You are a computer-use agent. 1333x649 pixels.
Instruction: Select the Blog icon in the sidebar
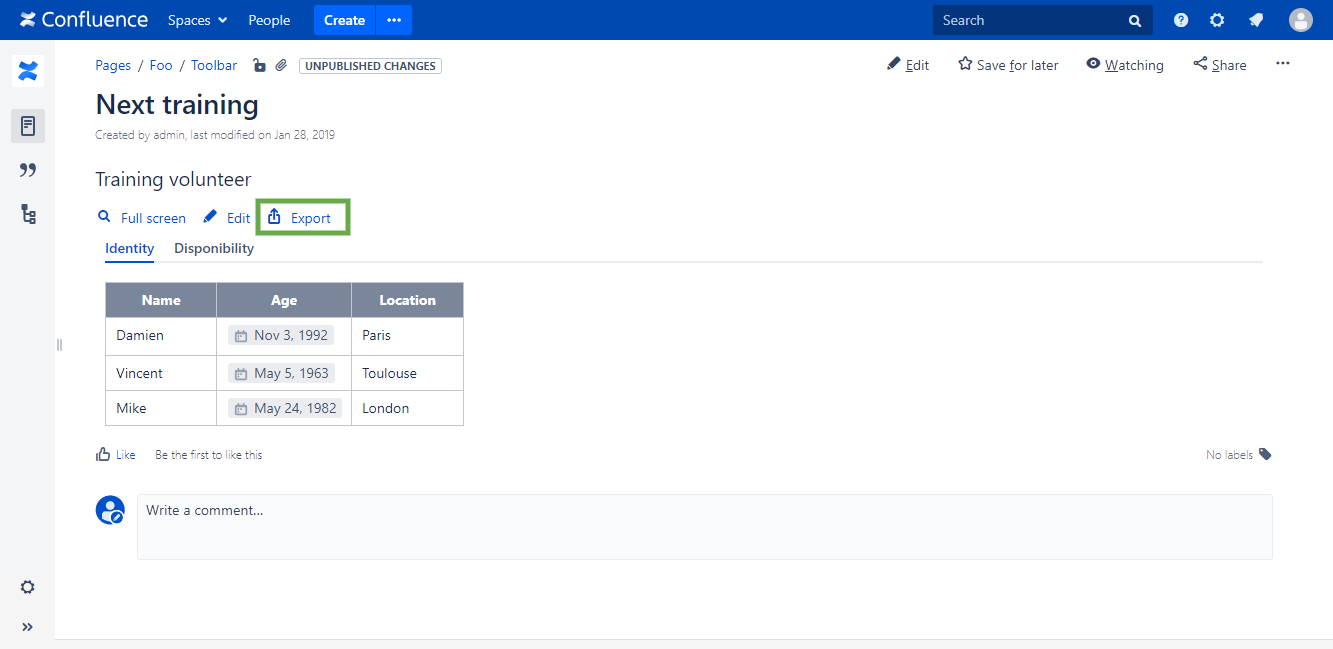(x=27, y=169)
